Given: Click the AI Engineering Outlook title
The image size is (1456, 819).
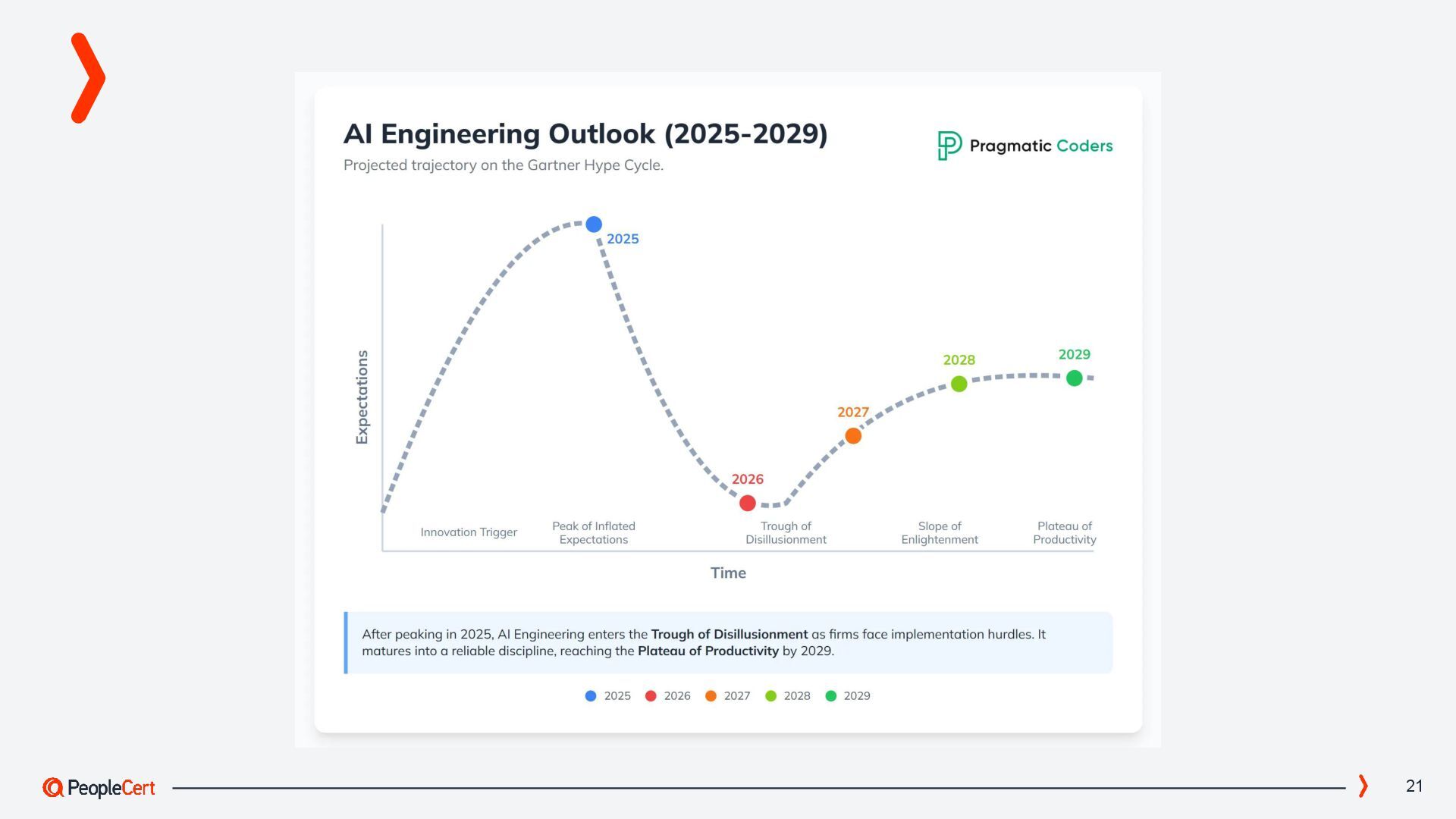Looking at the screenshot, I should [x=585, y=134].
